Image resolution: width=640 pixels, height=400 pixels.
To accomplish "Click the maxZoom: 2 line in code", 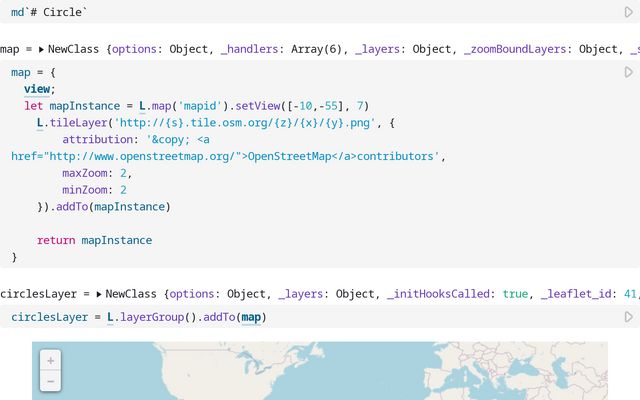I will tap(95, 173).
